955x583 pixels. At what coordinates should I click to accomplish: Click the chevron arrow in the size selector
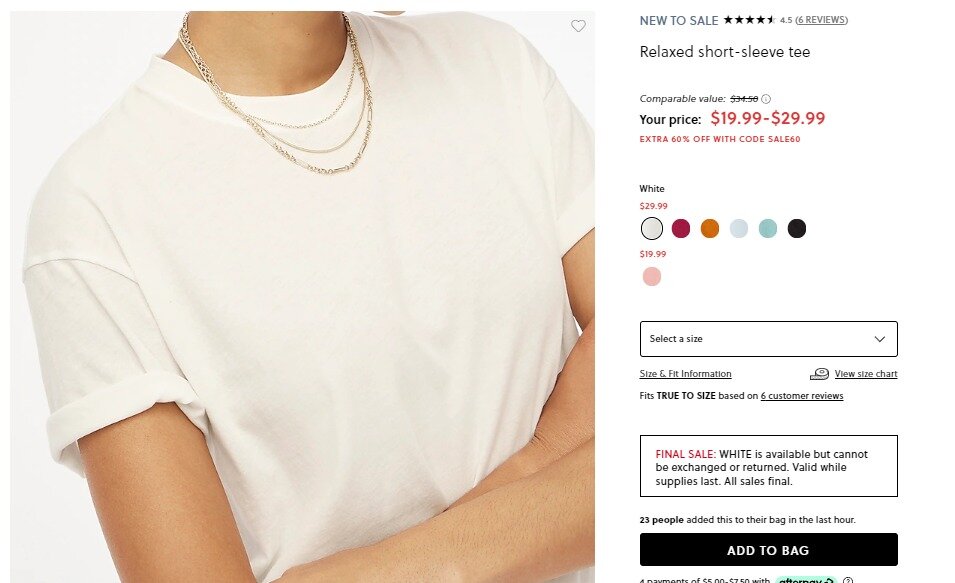pos(880,339)
